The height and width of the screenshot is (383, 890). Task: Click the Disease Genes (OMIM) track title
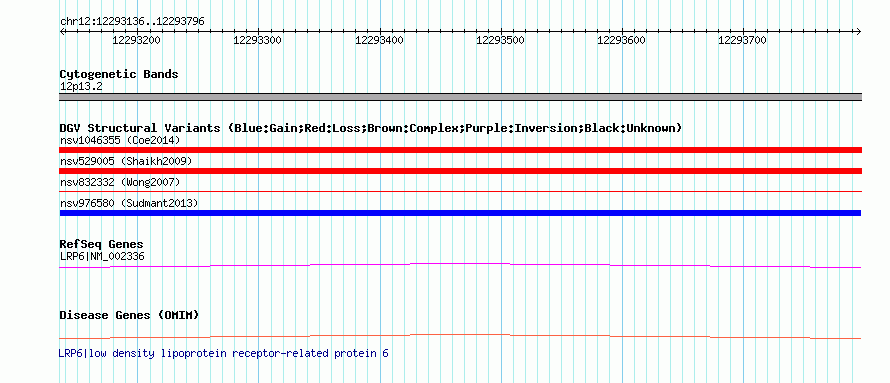(x=129, y=315)
